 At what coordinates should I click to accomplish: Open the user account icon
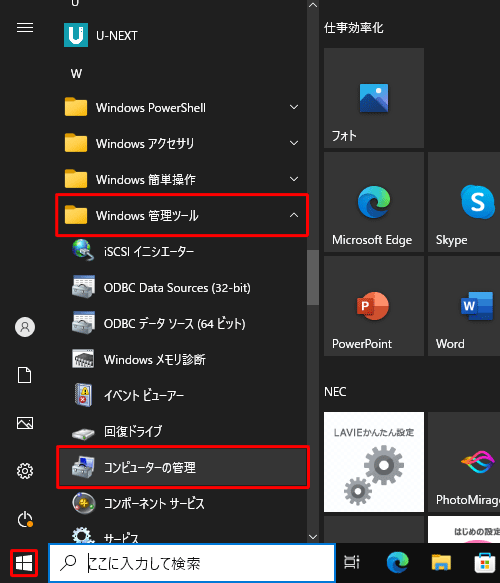pyautogui.click(x=25, y=327)
